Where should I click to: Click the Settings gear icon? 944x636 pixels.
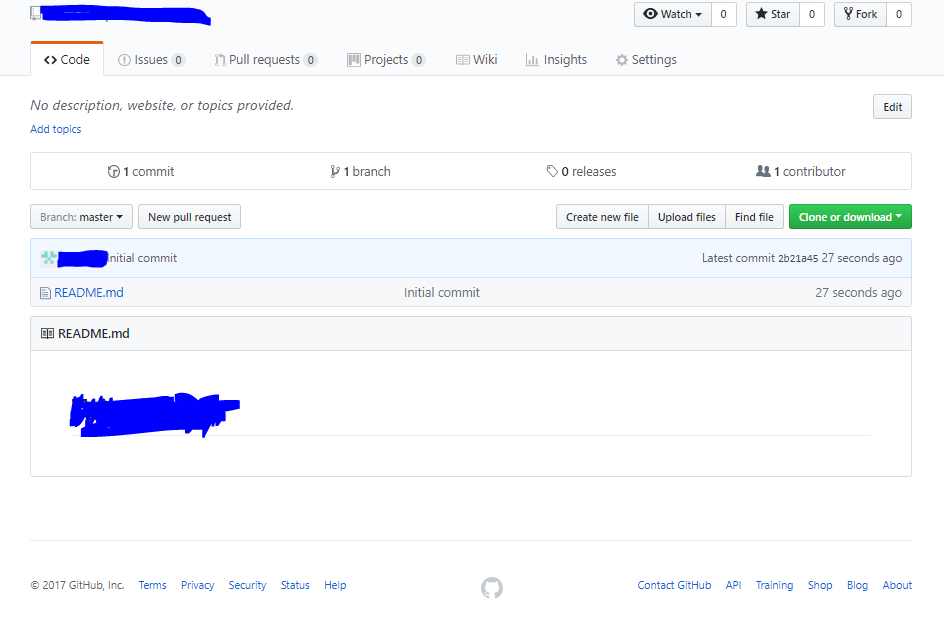click(x=622, y=60)
